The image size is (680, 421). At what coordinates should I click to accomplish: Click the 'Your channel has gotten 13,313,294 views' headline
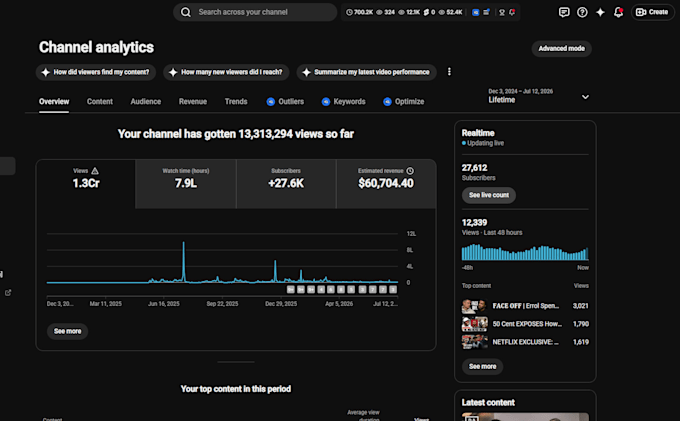(x=236, y=134)
